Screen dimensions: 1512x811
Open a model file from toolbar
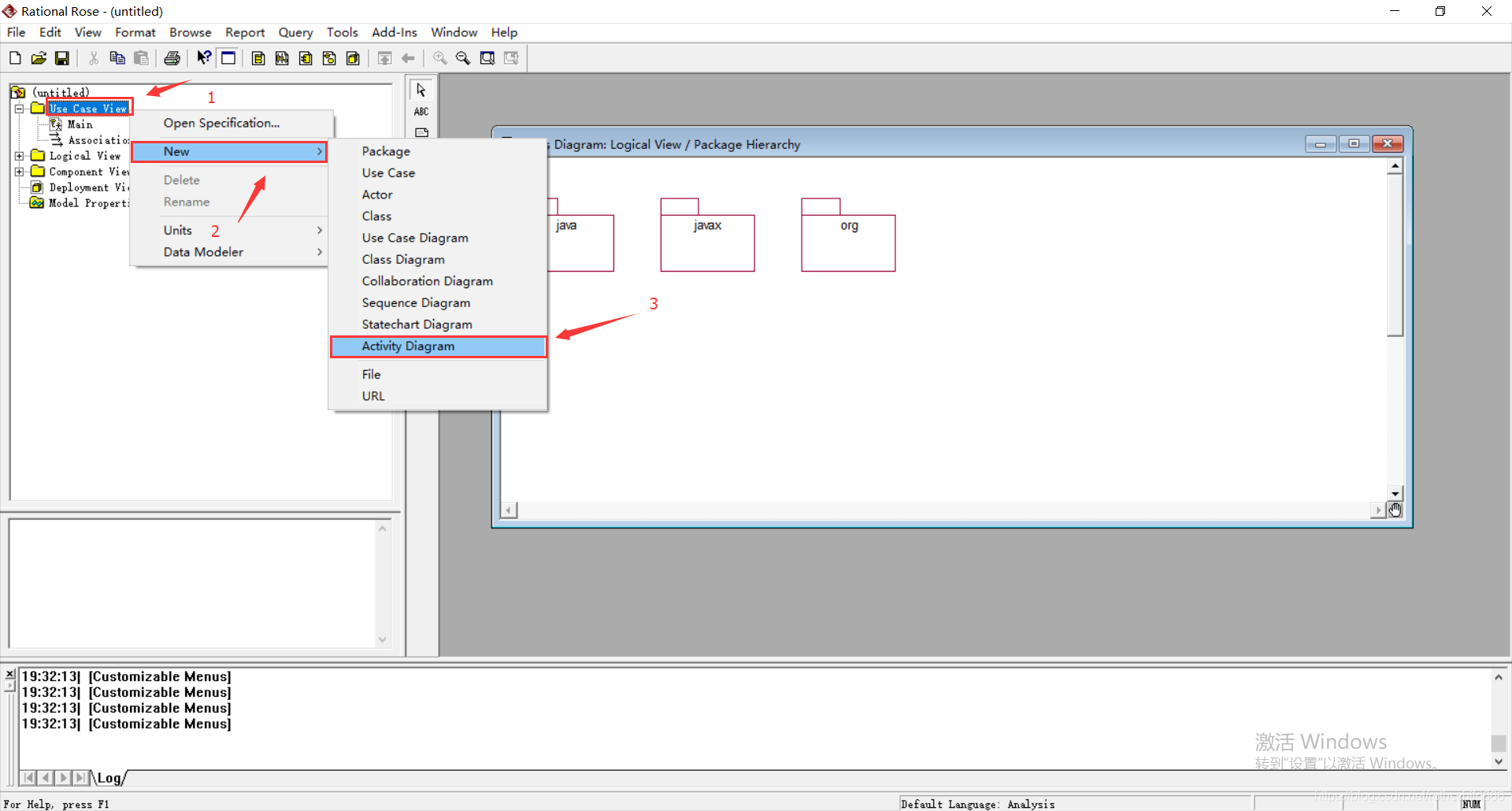(x=39, y=58)
